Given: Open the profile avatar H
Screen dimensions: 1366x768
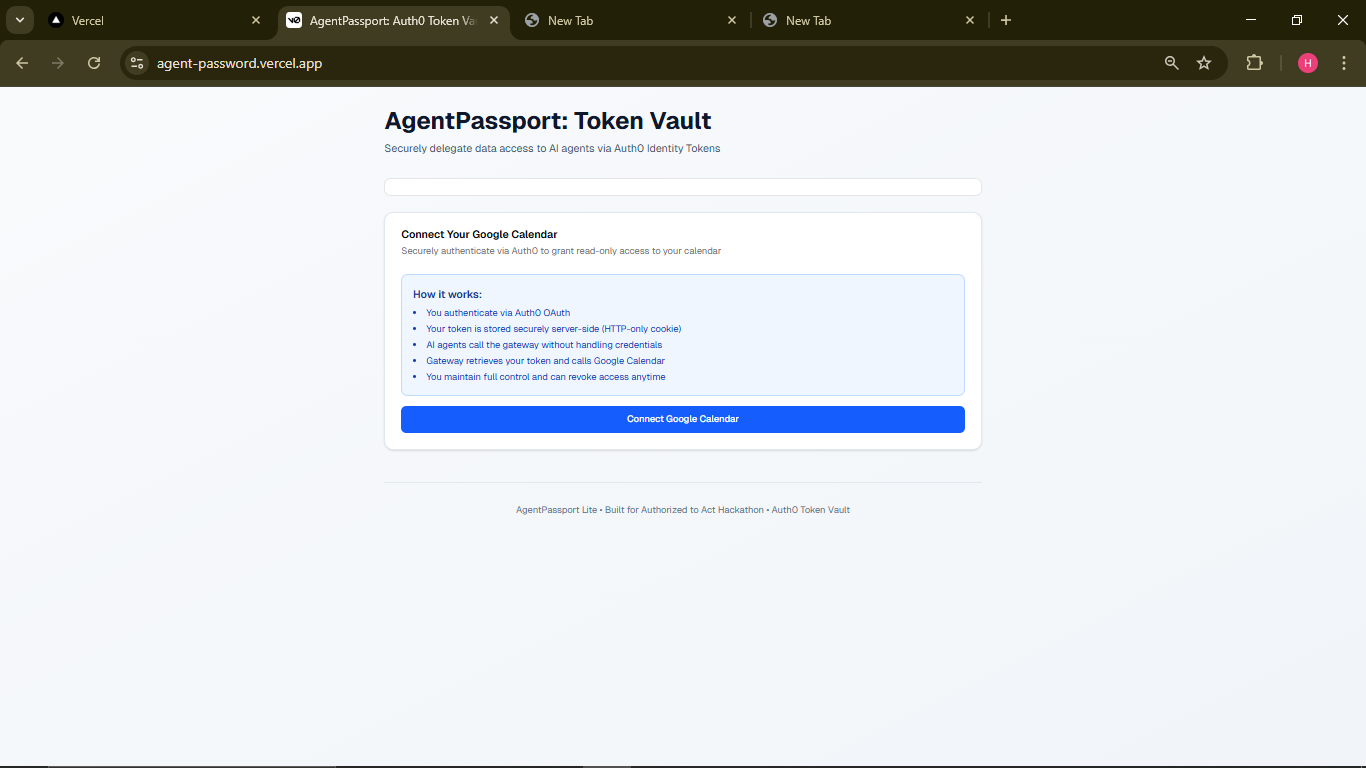Looking at the screenshot, I should click(1308, 63).
